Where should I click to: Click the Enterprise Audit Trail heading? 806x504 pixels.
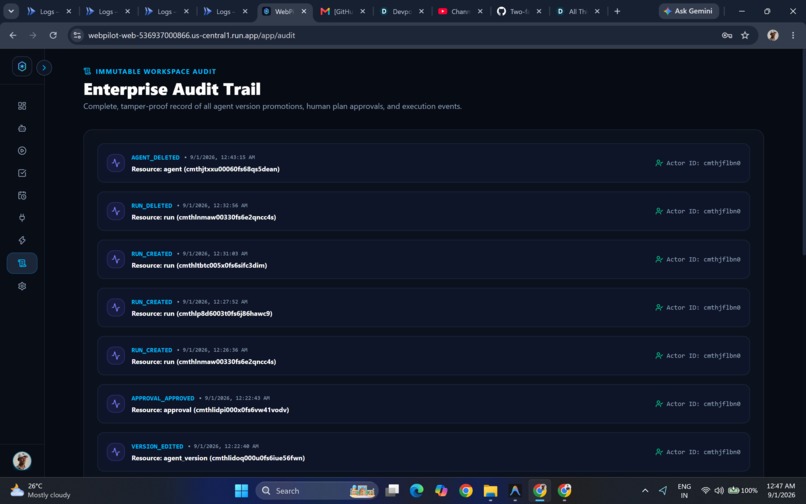click(172, 89)
